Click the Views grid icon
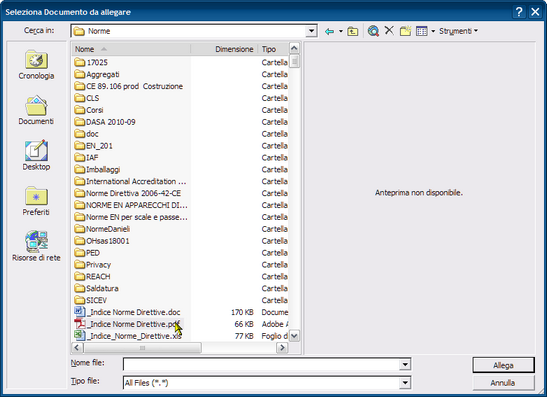Screen dimensions: 547x397 click(421, 31)
